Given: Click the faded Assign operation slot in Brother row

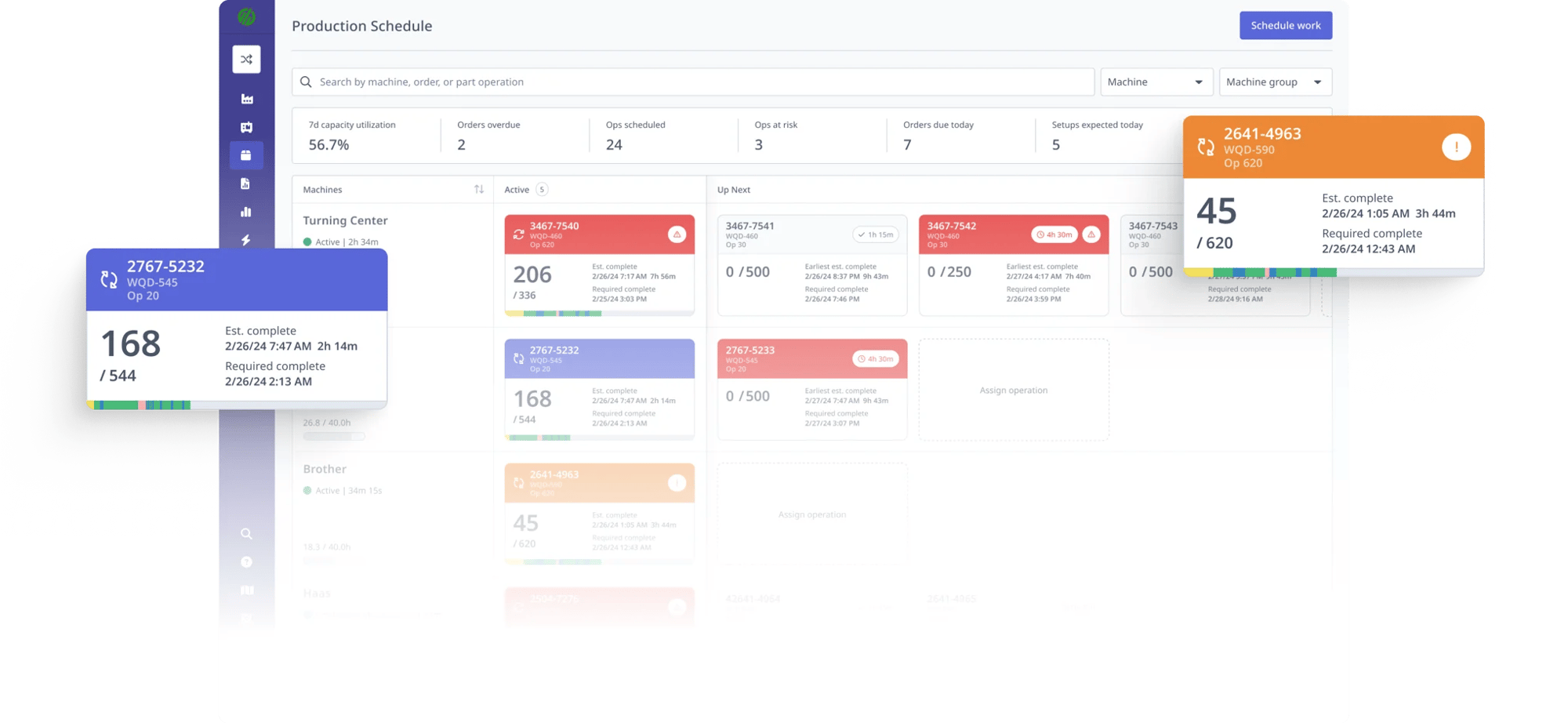Looking at the screenshot, I should (x=812, y=514).
